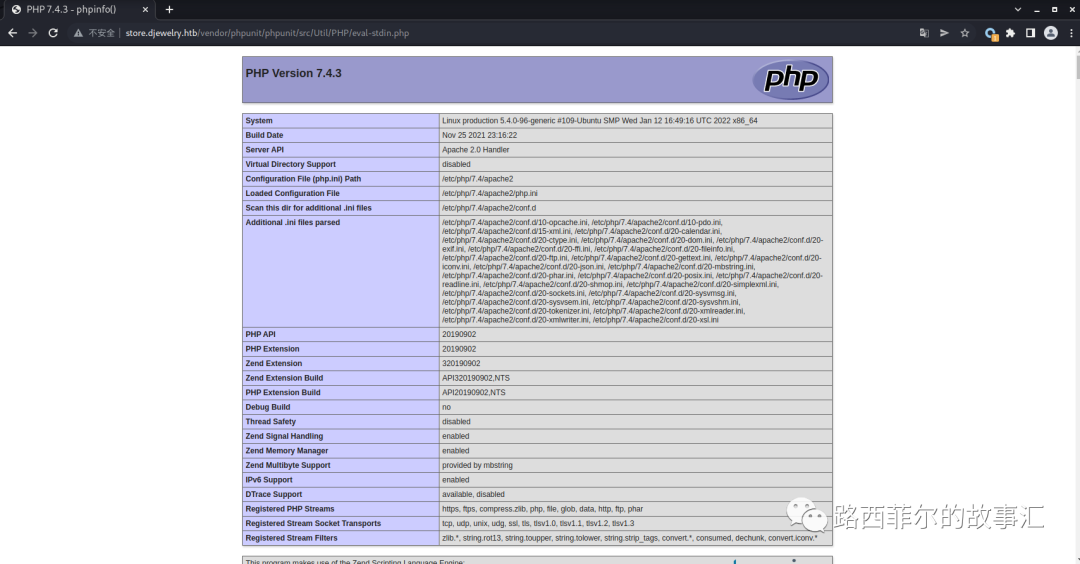
Task: Click the send/share page icon
Action: point(944,33)
